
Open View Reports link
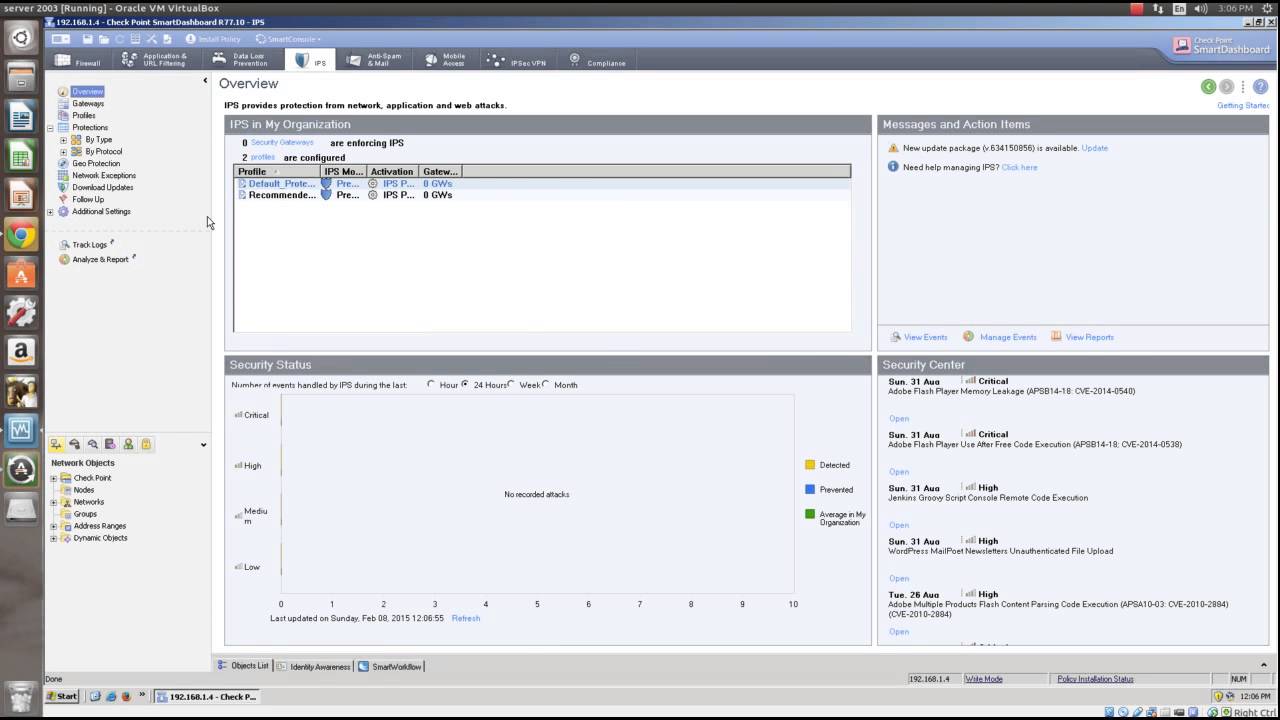click(x=1089, y=337)
